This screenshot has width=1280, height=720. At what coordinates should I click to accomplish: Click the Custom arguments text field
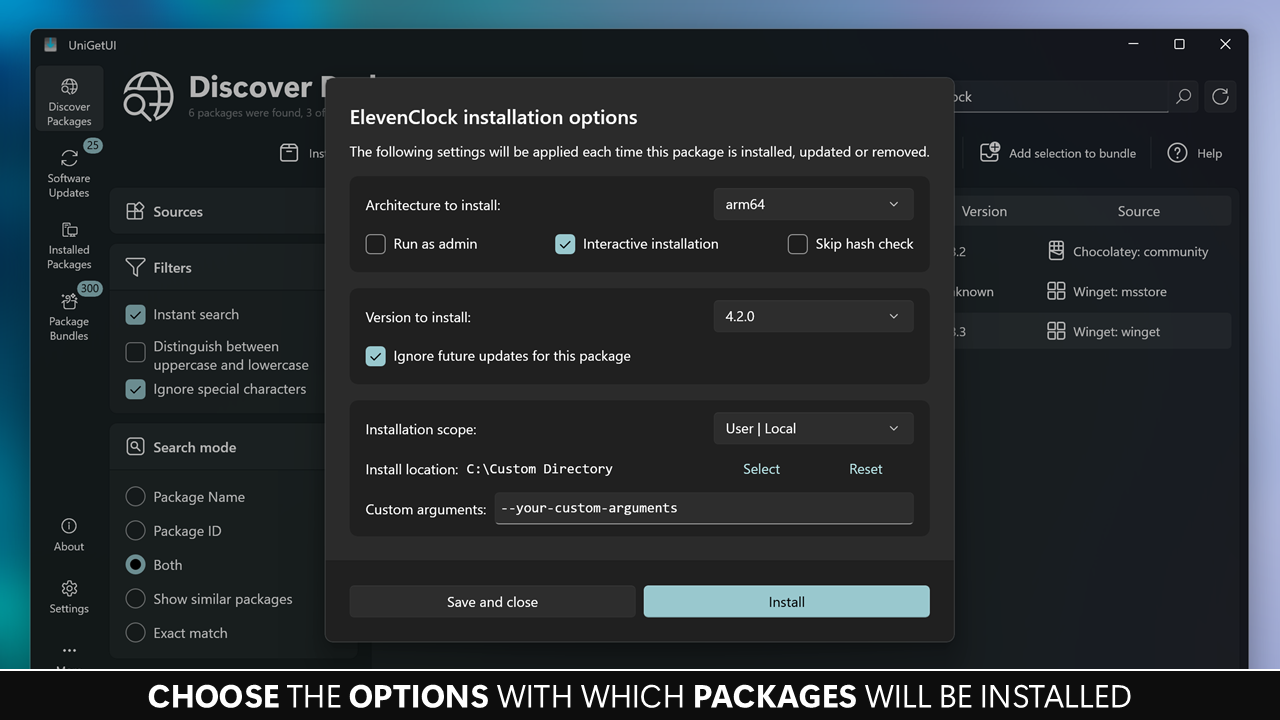(x=703, y=508)
